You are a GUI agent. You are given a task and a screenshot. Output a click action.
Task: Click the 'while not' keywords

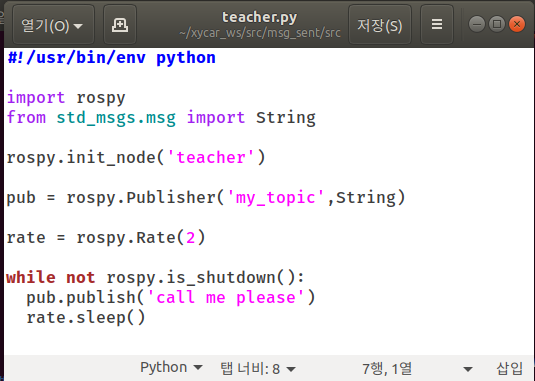click(x=51, y=278)
